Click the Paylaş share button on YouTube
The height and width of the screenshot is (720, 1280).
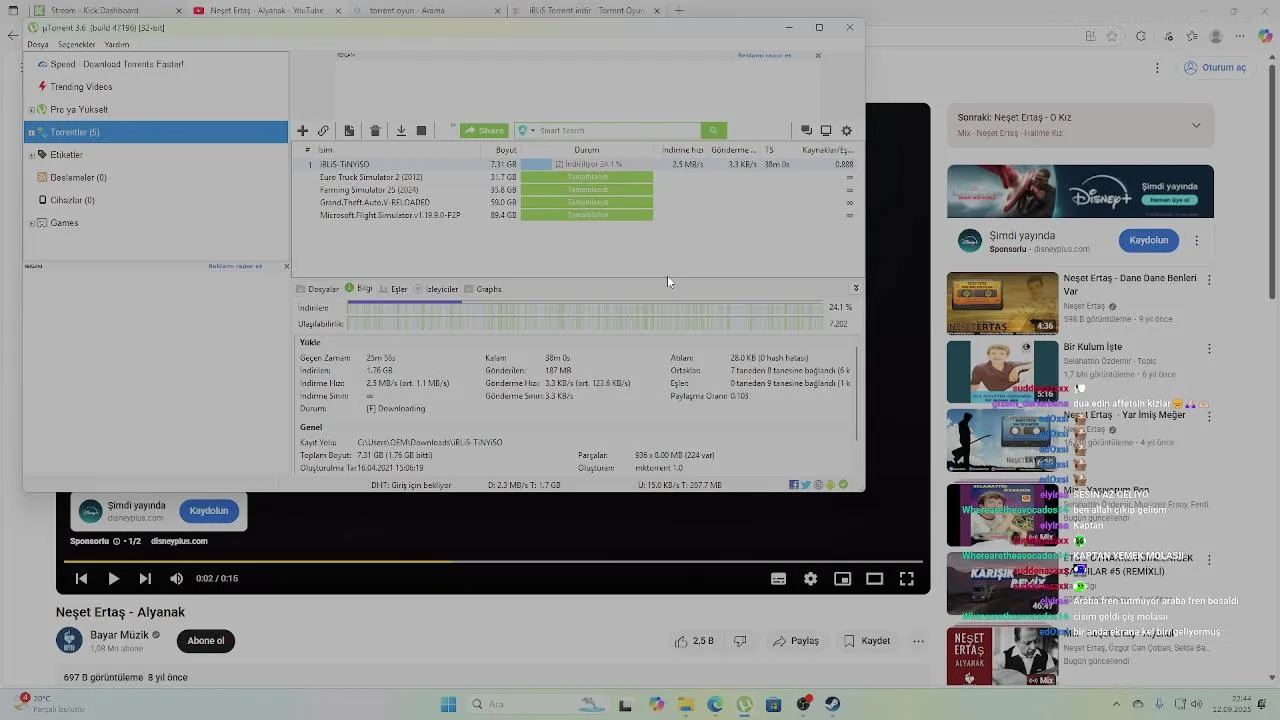pos(796,641)
